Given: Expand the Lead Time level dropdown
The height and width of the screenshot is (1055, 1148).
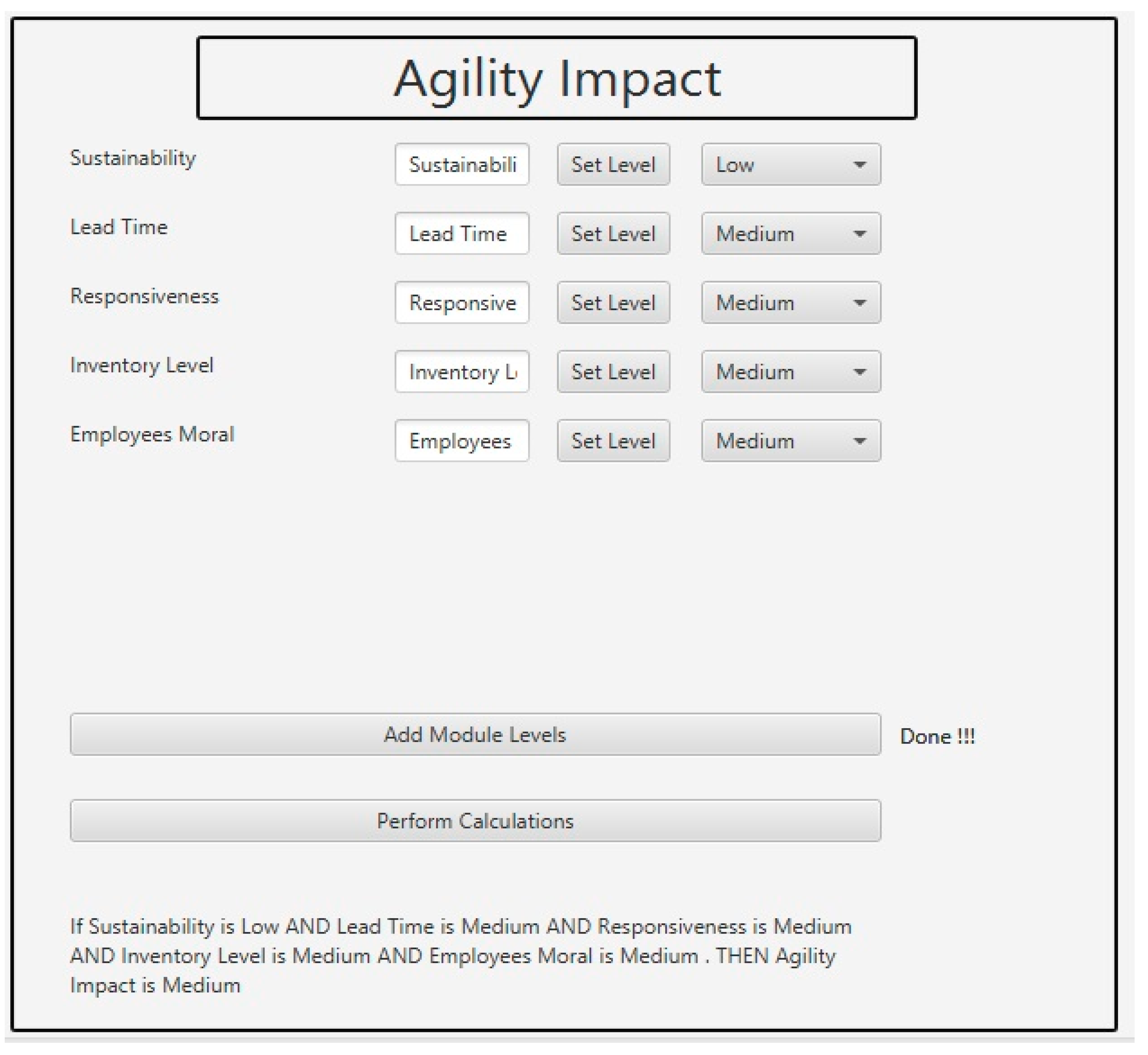Looking at the screenshot, I should pos(791,233).
